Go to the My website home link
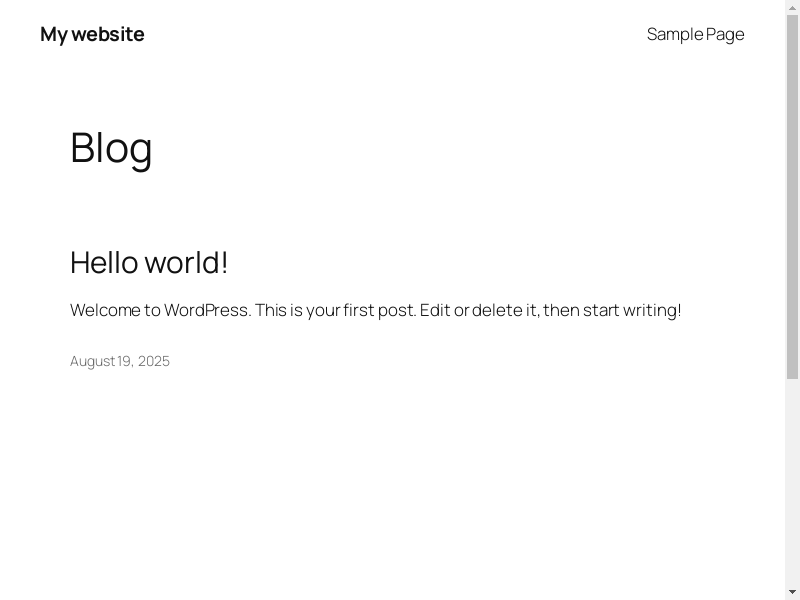 92,34
